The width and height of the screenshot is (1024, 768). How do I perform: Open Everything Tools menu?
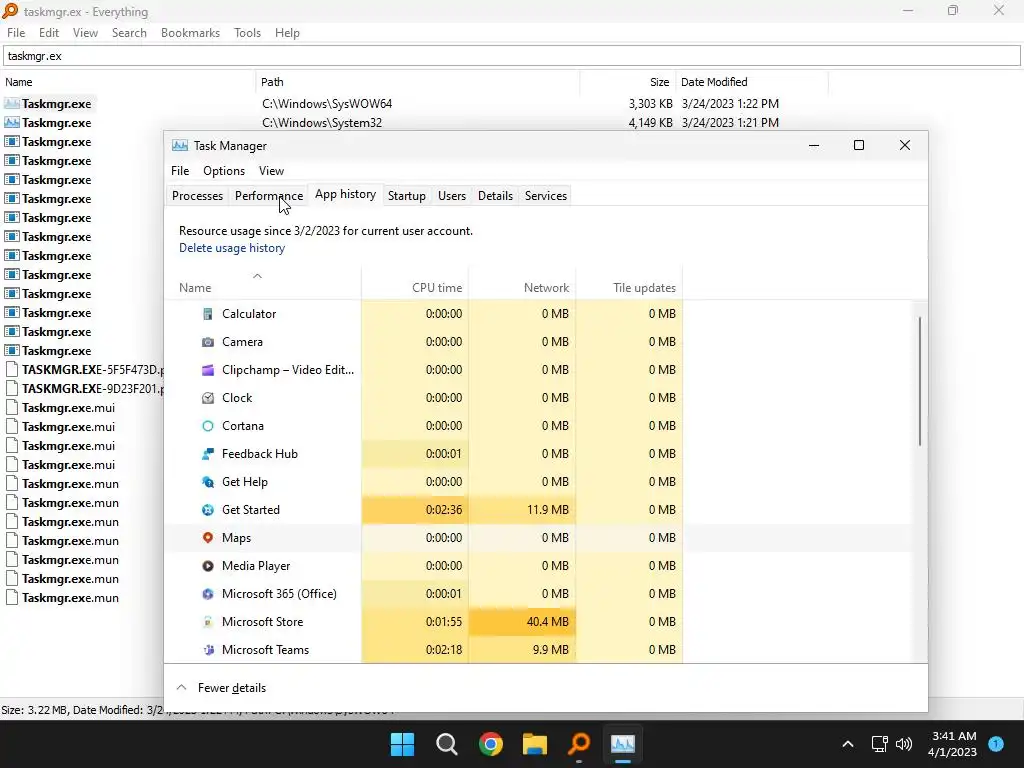tap(247, 33)
